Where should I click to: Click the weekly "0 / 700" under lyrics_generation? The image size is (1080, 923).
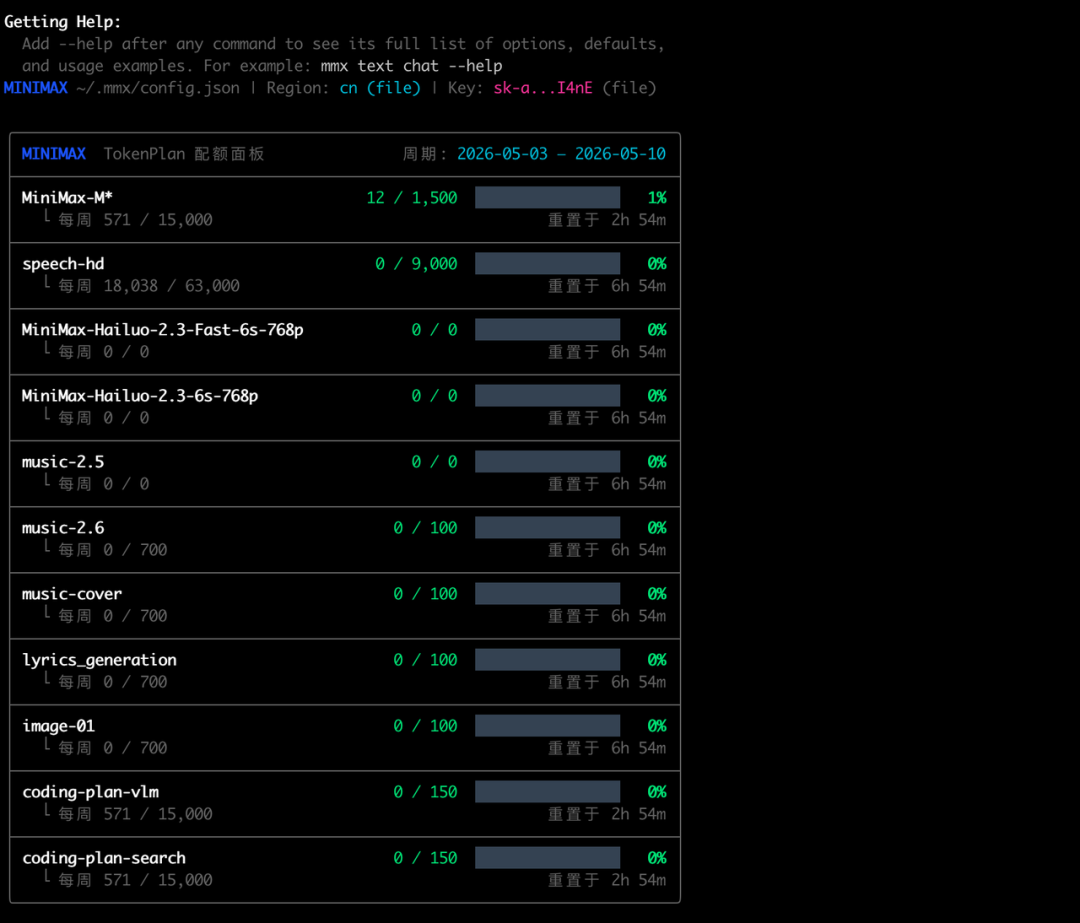[135, 683]
